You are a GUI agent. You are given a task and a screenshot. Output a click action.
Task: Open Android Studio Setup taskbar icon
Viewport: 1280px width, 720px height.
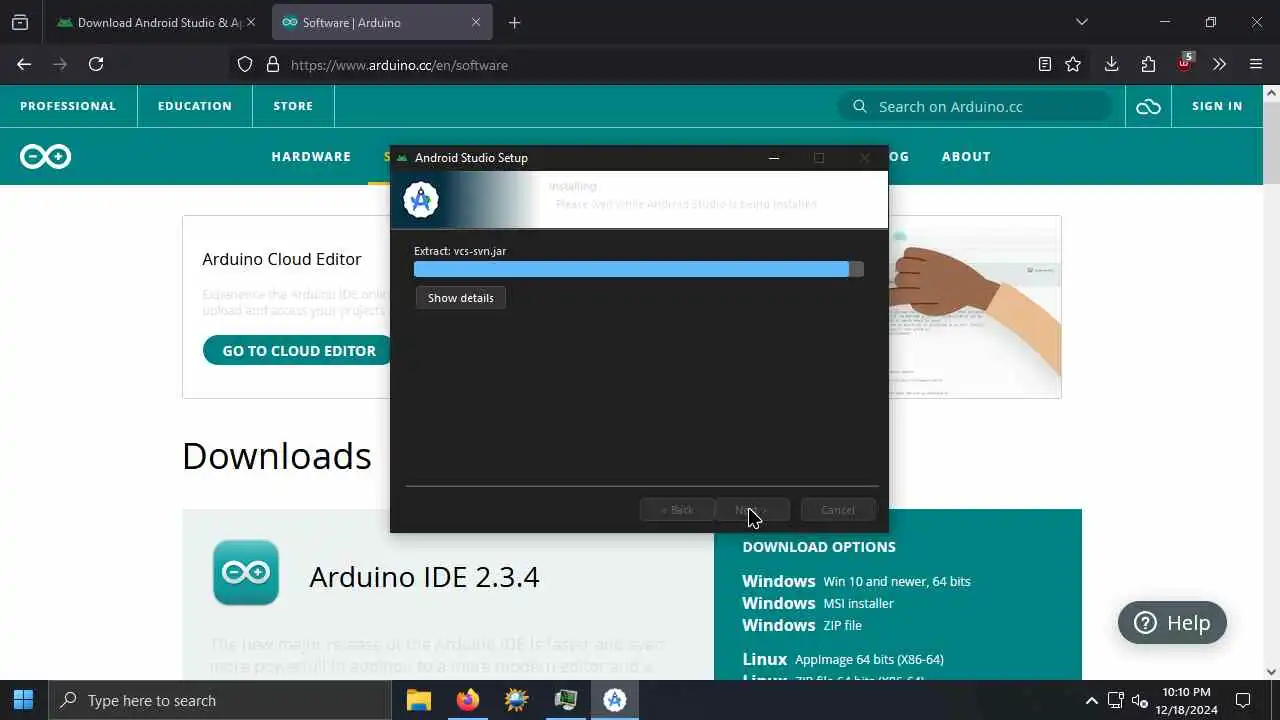[x=615, y=700]
